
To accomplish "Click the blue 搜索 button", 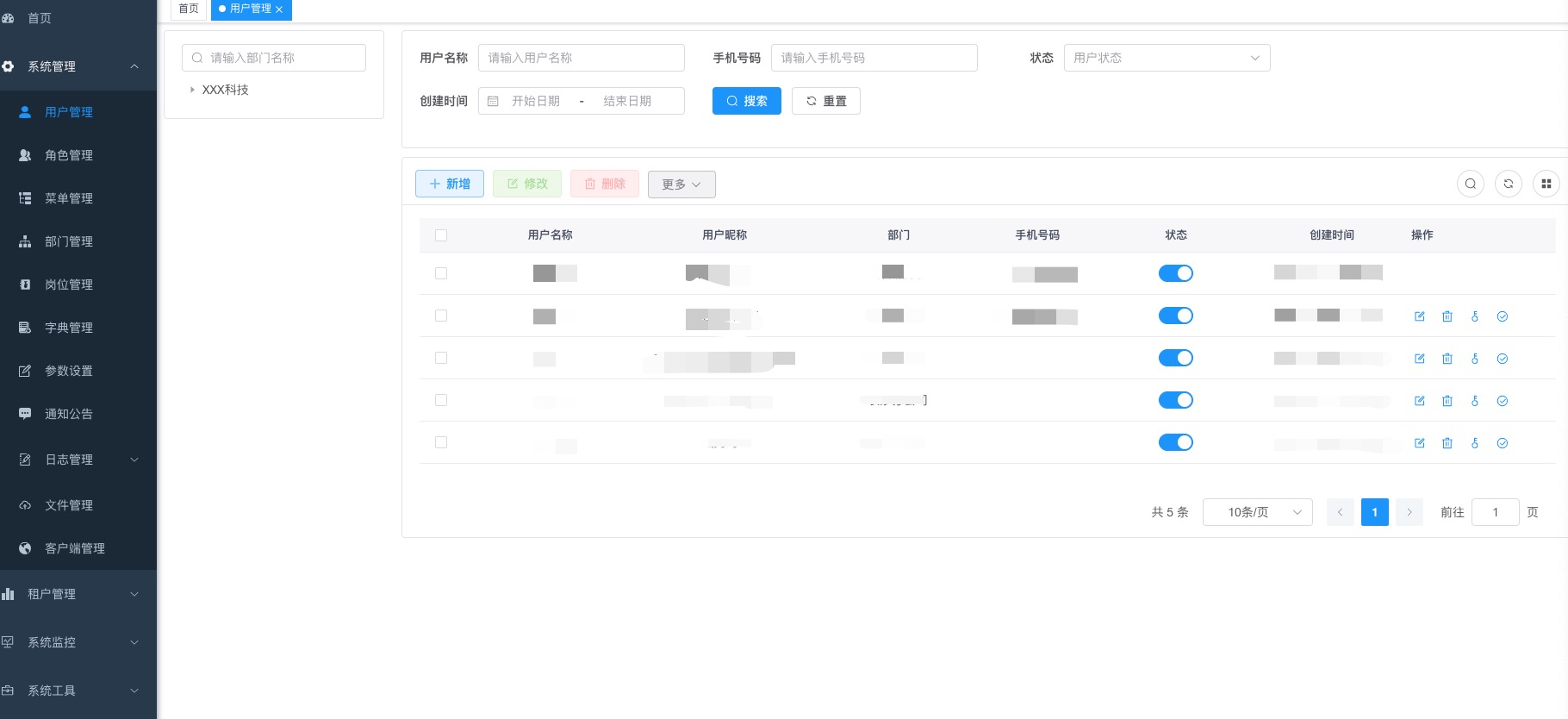I will 747,101.
